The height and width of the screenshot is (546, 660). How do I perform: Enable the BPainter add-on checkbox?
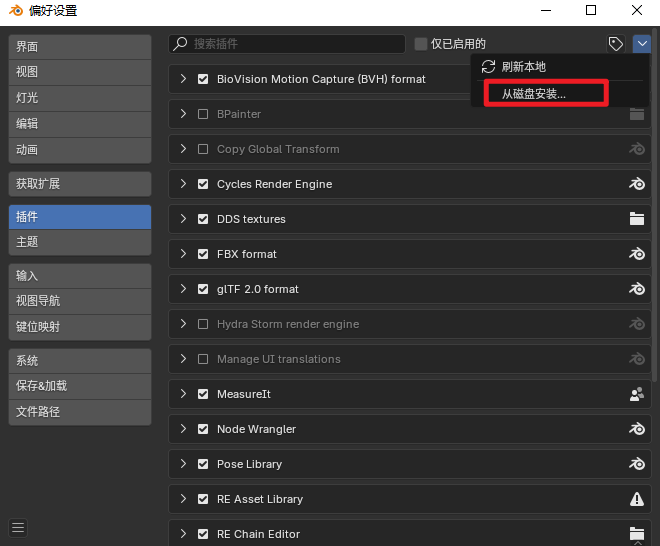pyautogui.click(x=203, y=114)
